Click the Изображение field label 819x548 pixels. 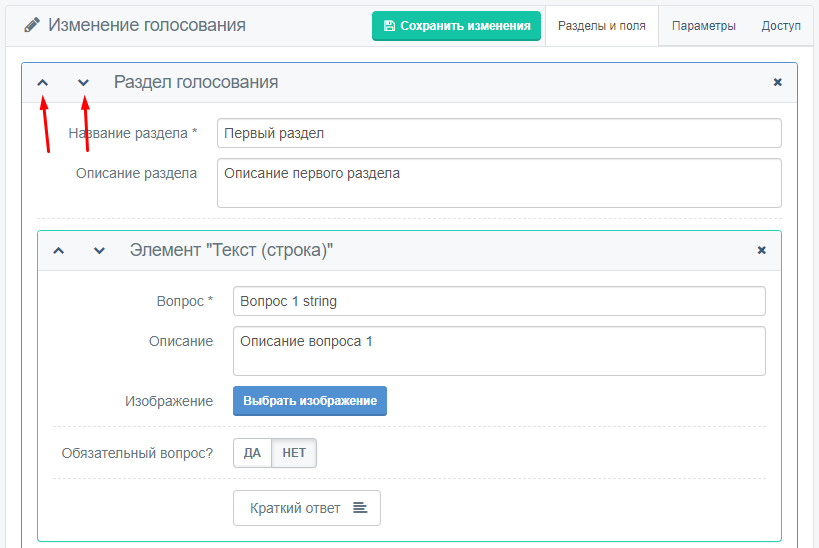click(169, 401)
